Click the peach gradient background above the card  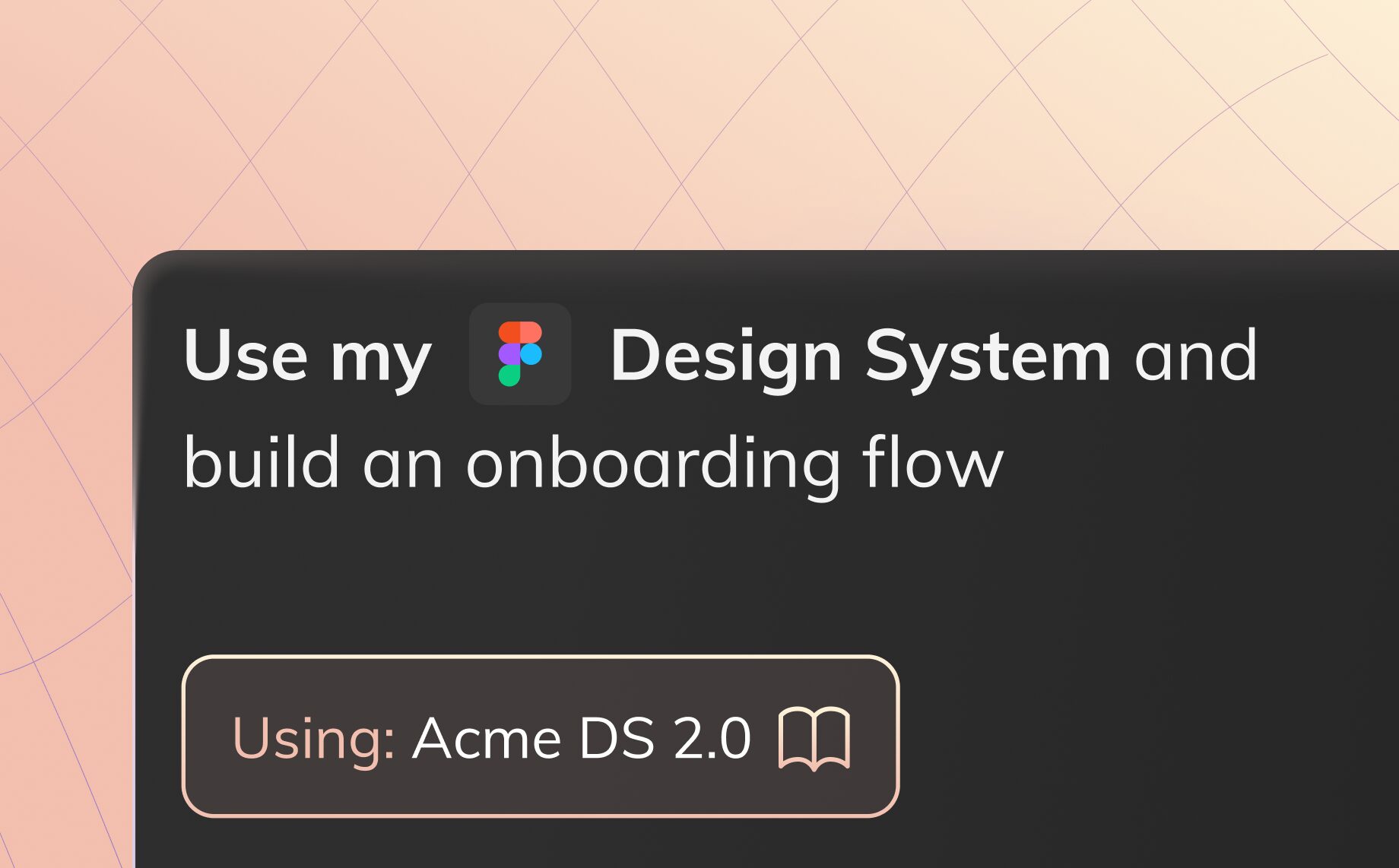684,114
